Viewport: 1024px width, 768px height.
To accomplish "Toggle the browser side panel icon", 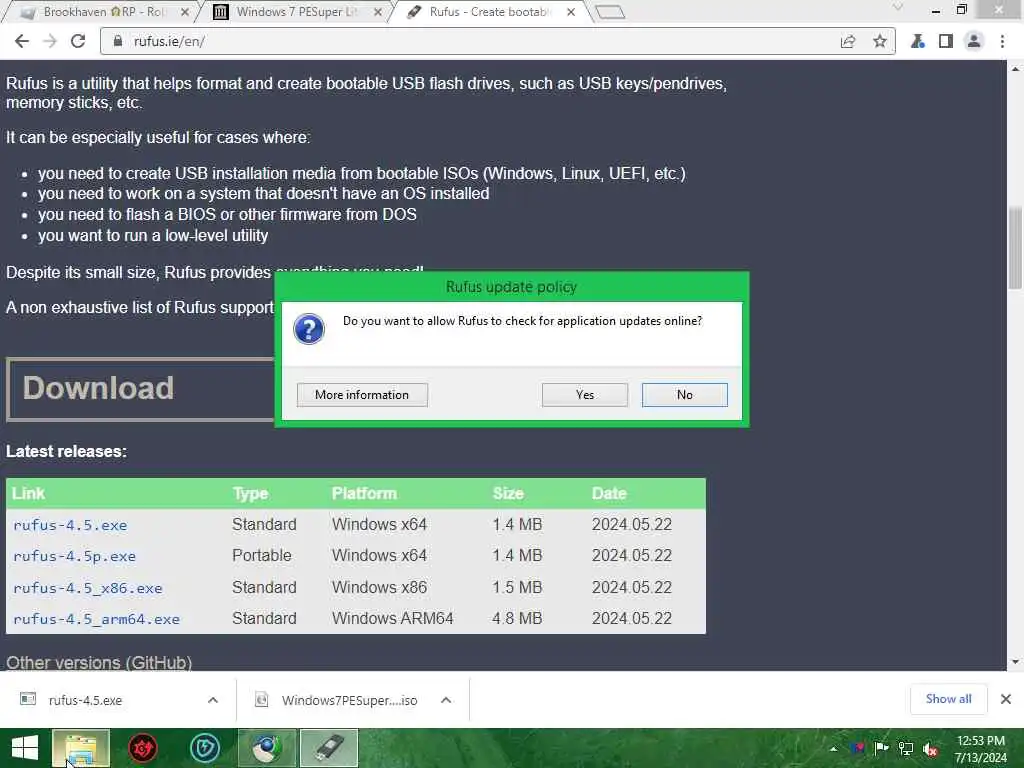I will tap(946, 41).
